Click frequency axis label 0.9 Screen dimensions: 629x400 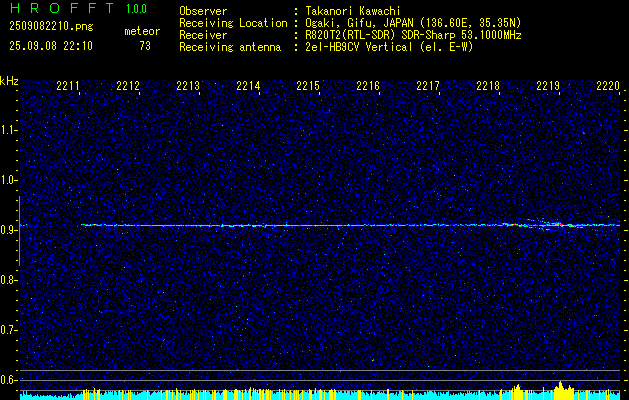[x=9, y=230]
